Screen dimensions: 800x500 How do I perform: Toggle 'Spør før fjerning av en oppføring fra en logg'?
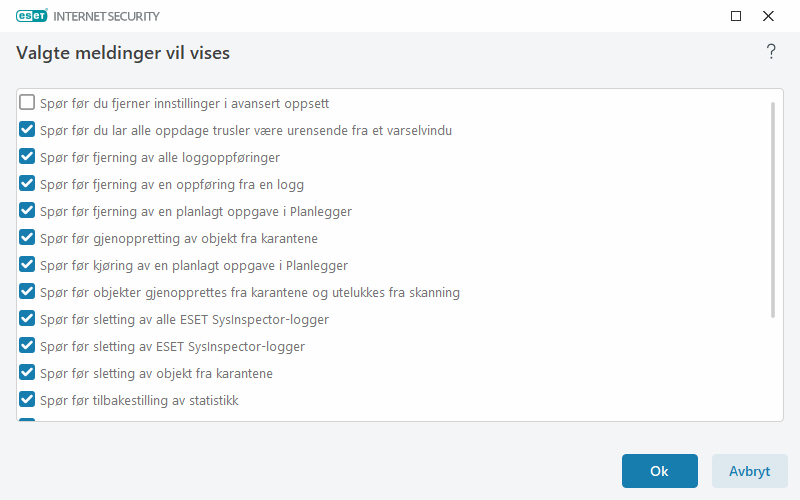pyautogui.click(x=28, y=184)
